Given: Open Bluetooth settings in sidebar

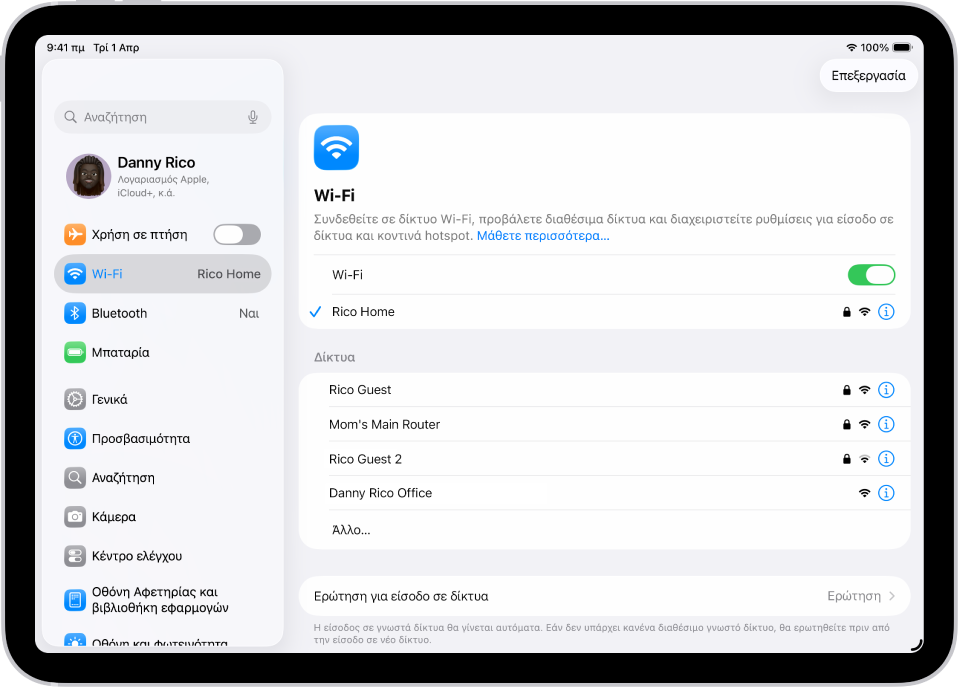Looking at the screenshot, I should point(163,313).
